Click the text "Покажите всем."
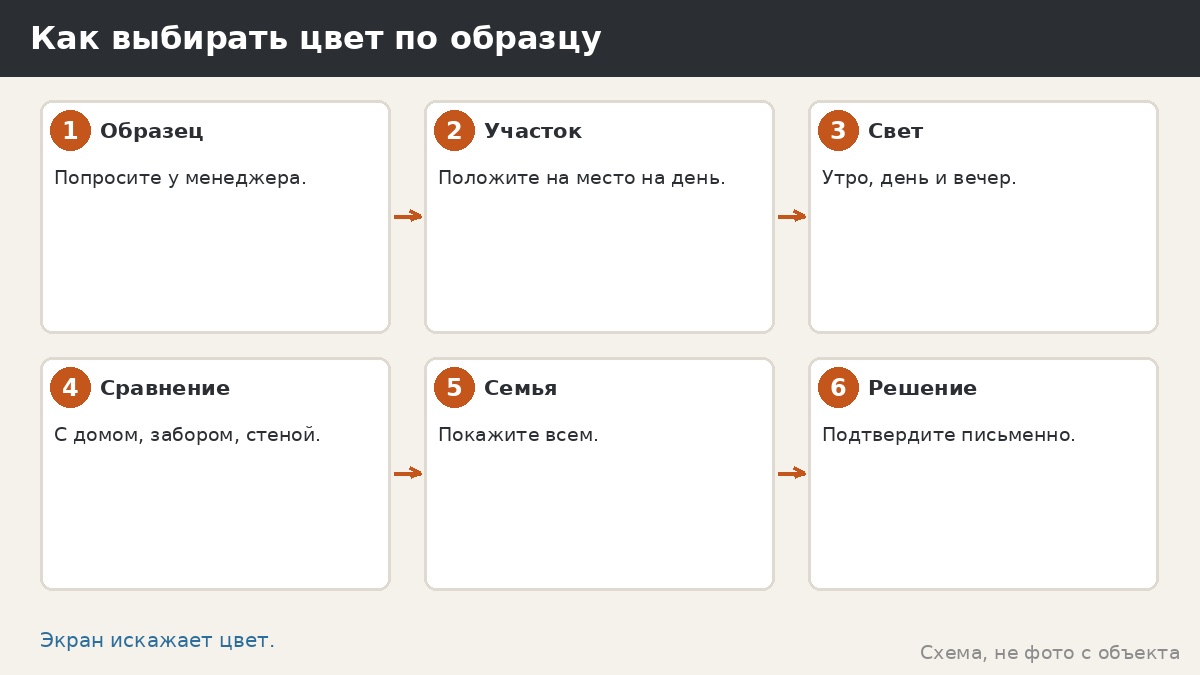This screenshot has width=1200, height=675. click(x=518, y=436)
